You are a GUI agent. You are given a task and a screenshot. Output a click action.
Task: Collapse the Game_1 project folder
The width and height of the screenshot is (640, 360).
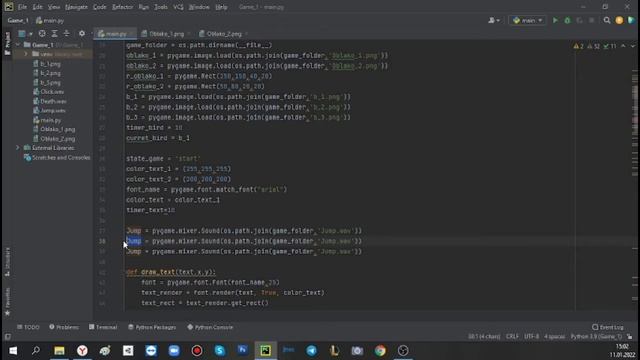(18, 45)
